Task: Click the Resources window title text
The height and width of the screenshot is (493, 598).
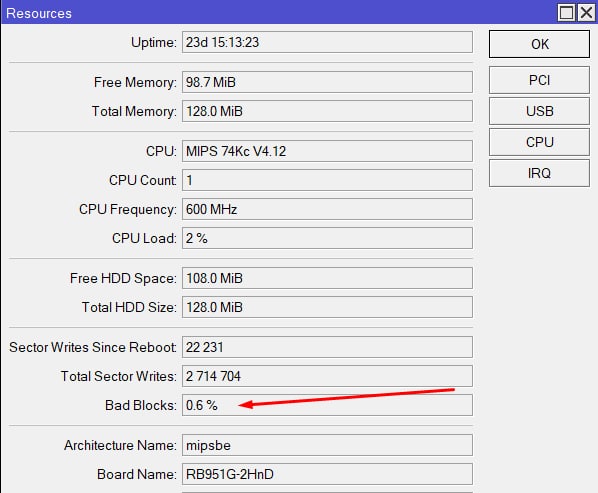Action: [39, 13]
